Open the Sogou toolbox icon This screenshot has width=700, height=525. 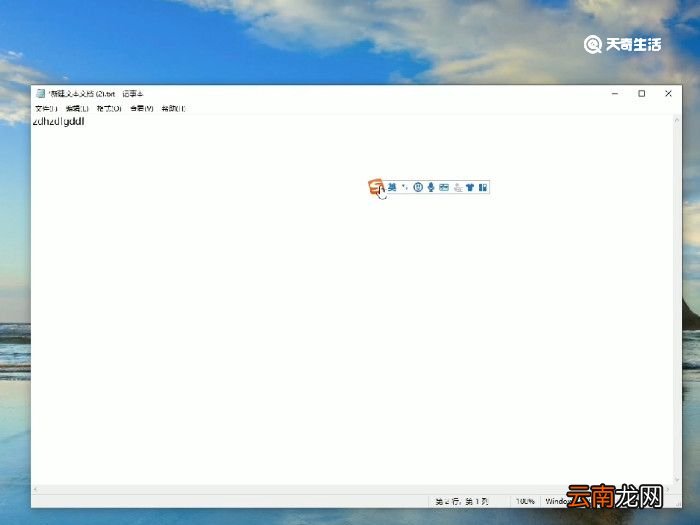[x=483, y=188]
